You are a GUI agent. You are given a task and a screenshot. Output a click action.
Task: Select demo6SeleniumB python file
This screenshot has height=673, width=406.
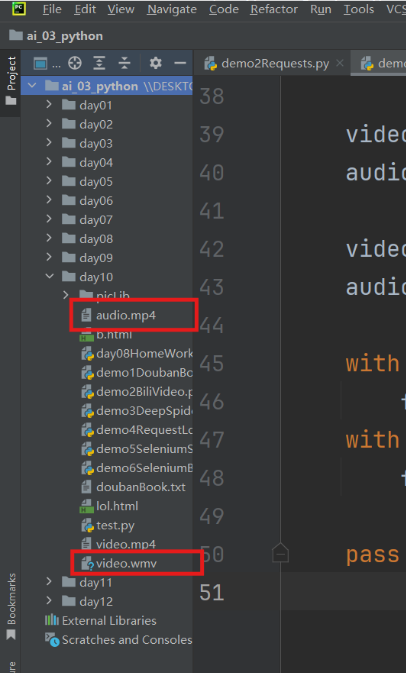coord(145,468)
